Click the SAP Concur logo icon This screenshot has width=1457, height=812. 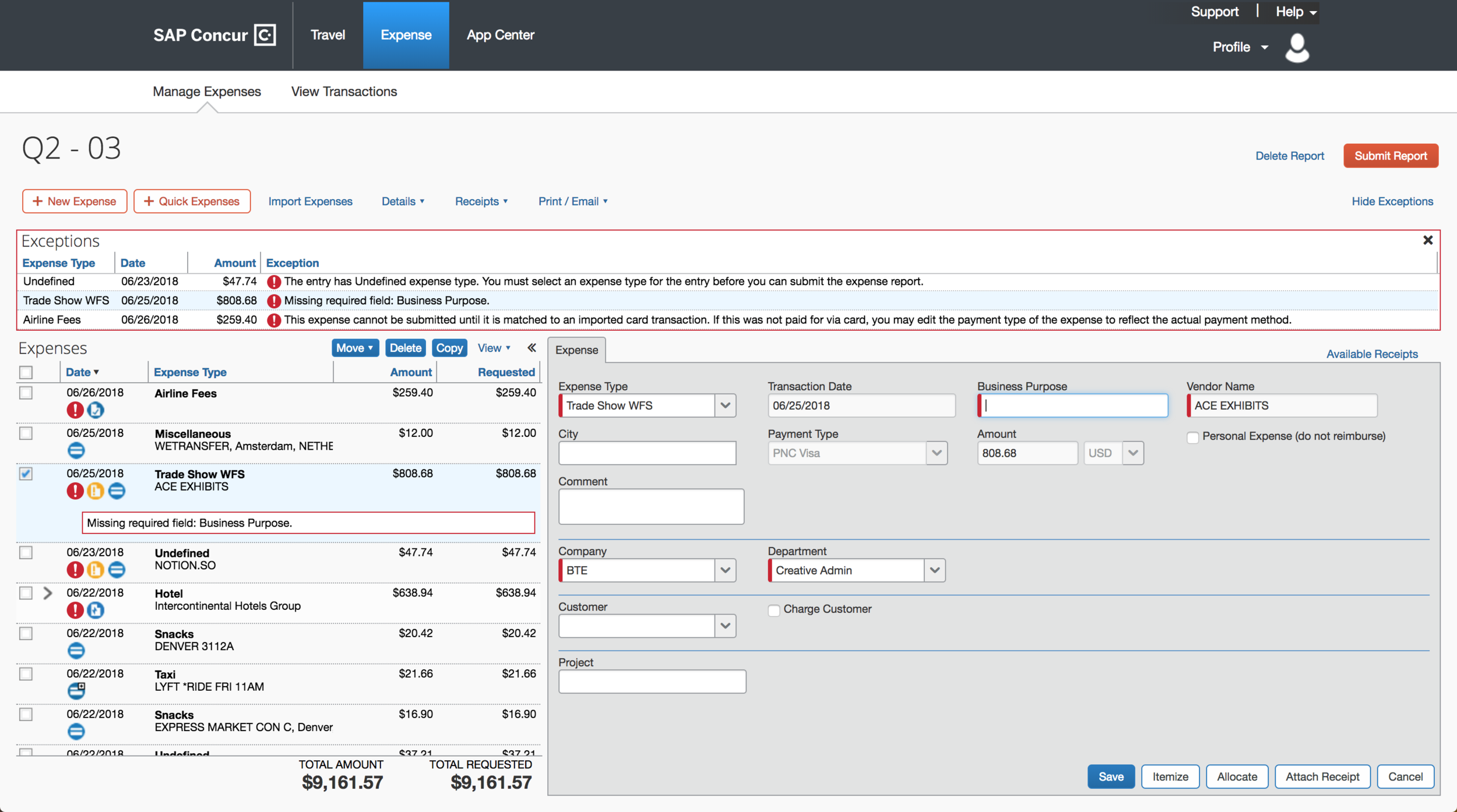pyautogui.click(x=265, y=35)
